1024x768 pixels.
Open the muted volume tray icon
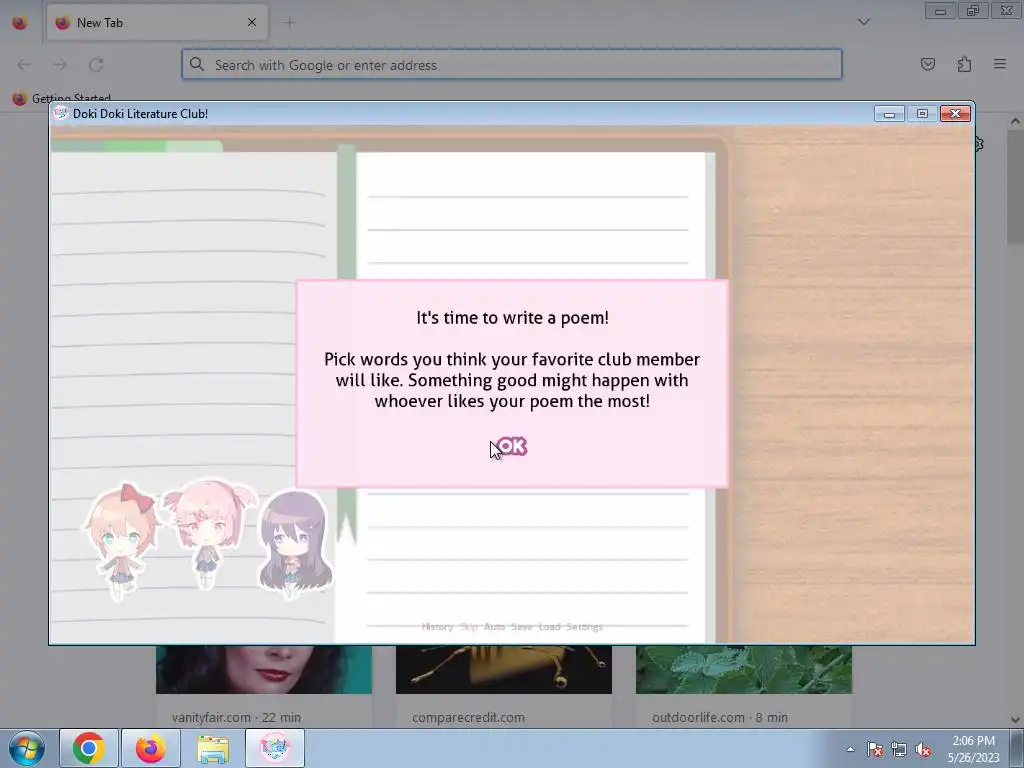(923, 750)
